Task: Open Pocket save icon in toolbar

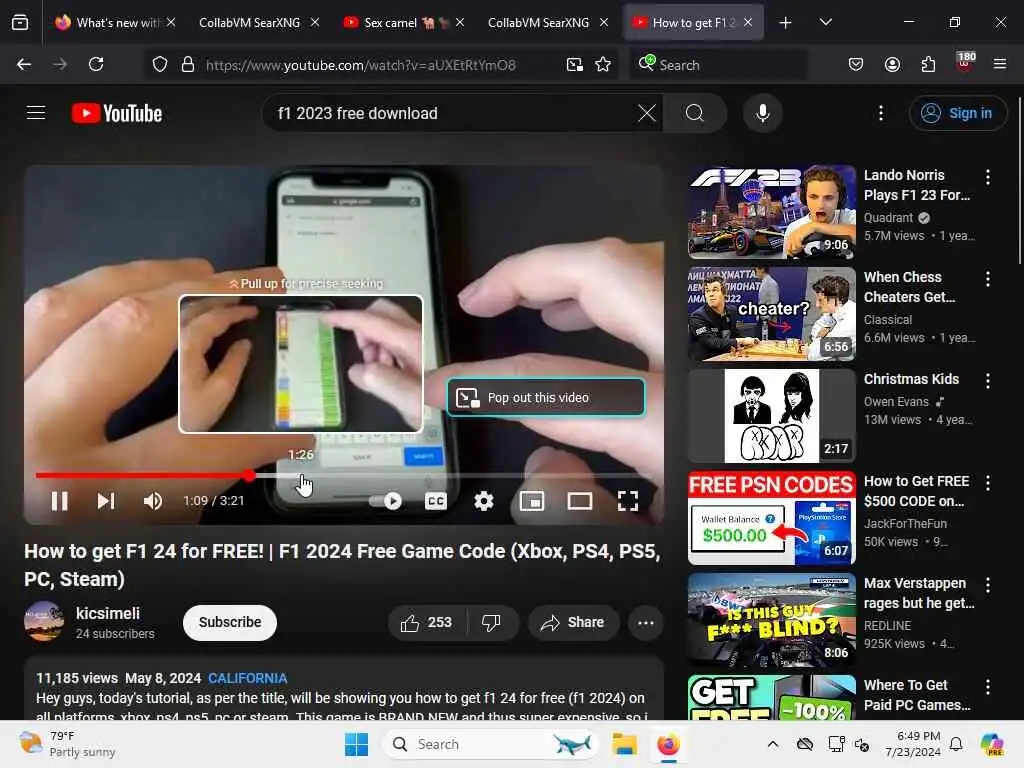Action: tap(856, 64)
